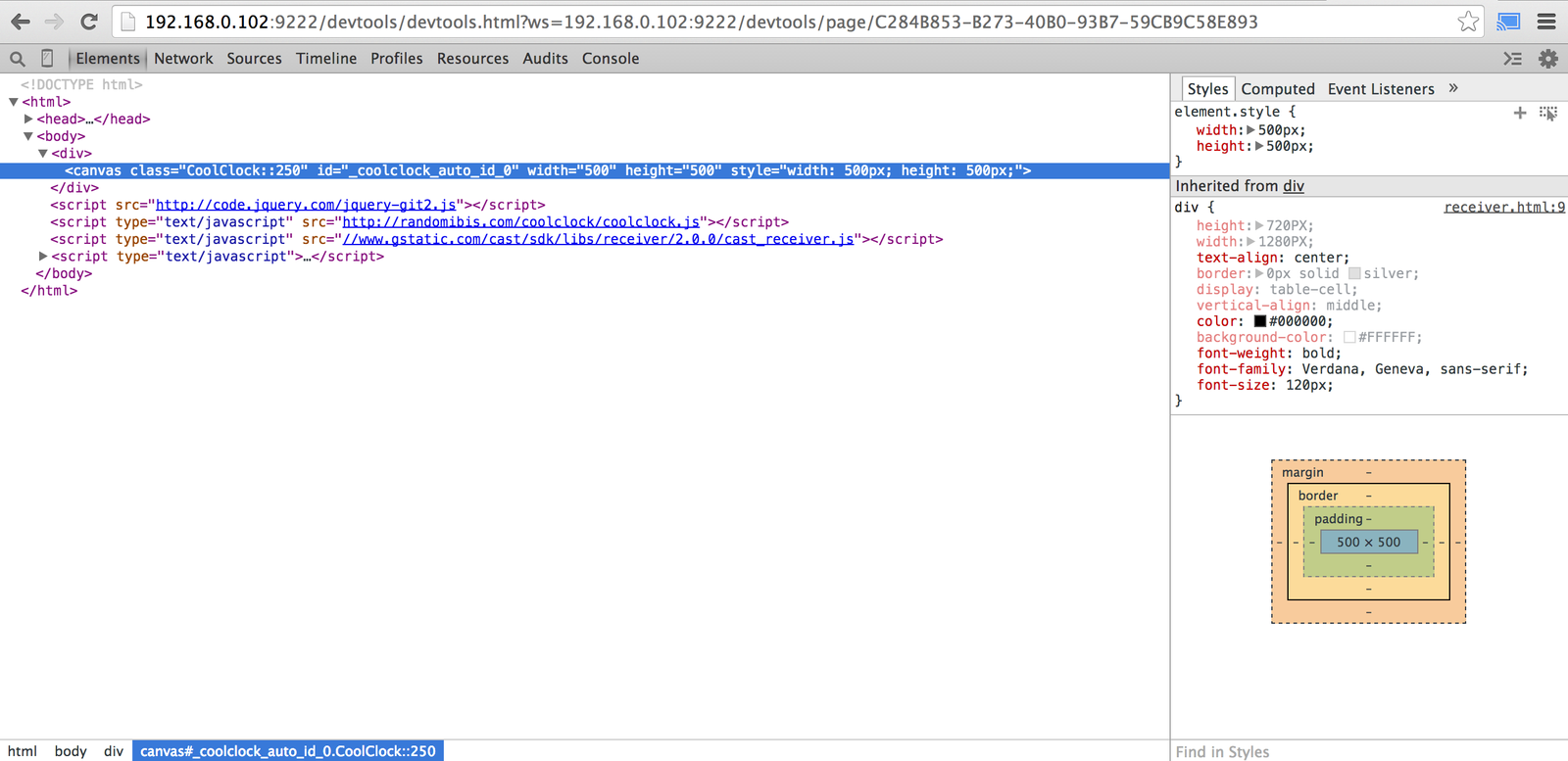Expand the inline script node
Viewport: 1568px width, 761px height.
pyautogui.click(x=43, y=257)
